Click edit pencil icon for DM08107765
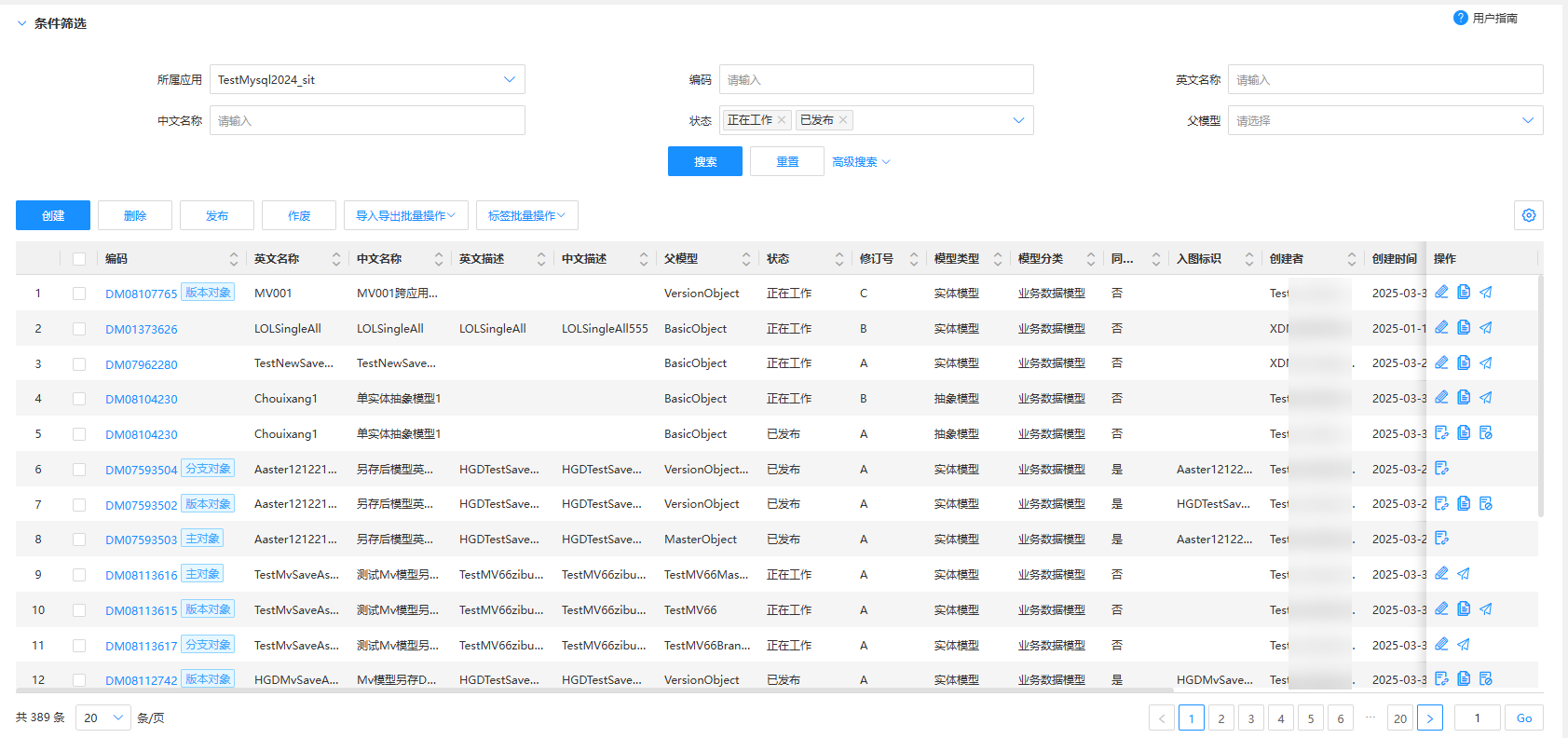 (1441, 292)
